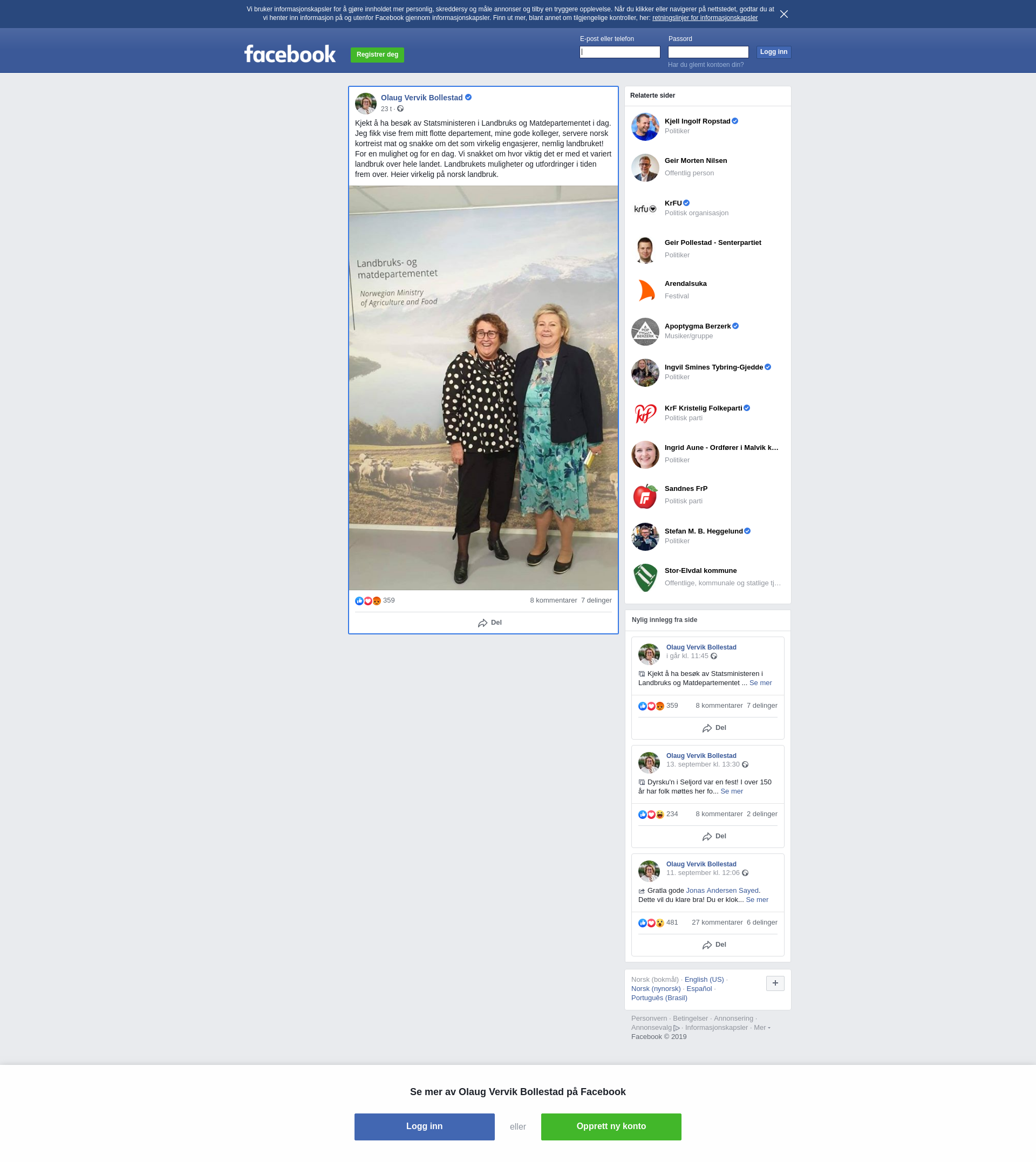
Task: Switch language to Português (Brasil)
Action: tap(659, 997)
